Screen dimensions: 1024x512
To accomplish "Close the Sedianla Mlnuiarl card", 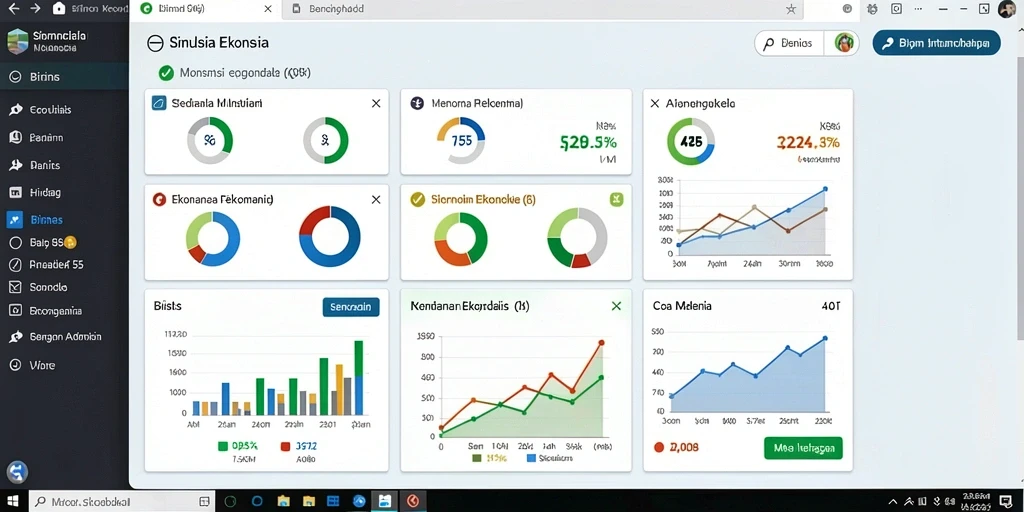I will (376, 103).
